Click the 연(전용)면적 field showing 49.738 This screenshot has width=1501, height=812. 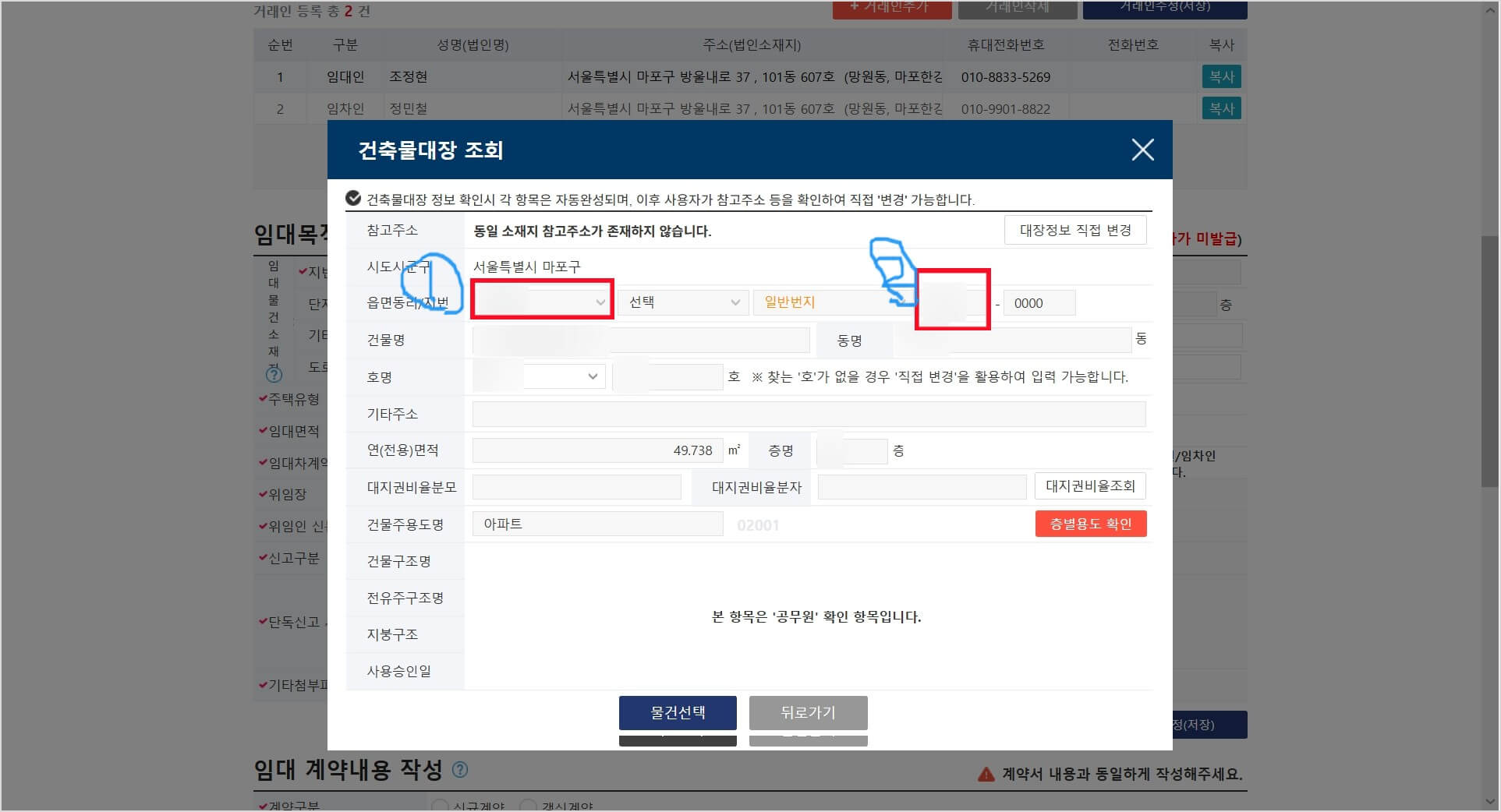(597, 450)
